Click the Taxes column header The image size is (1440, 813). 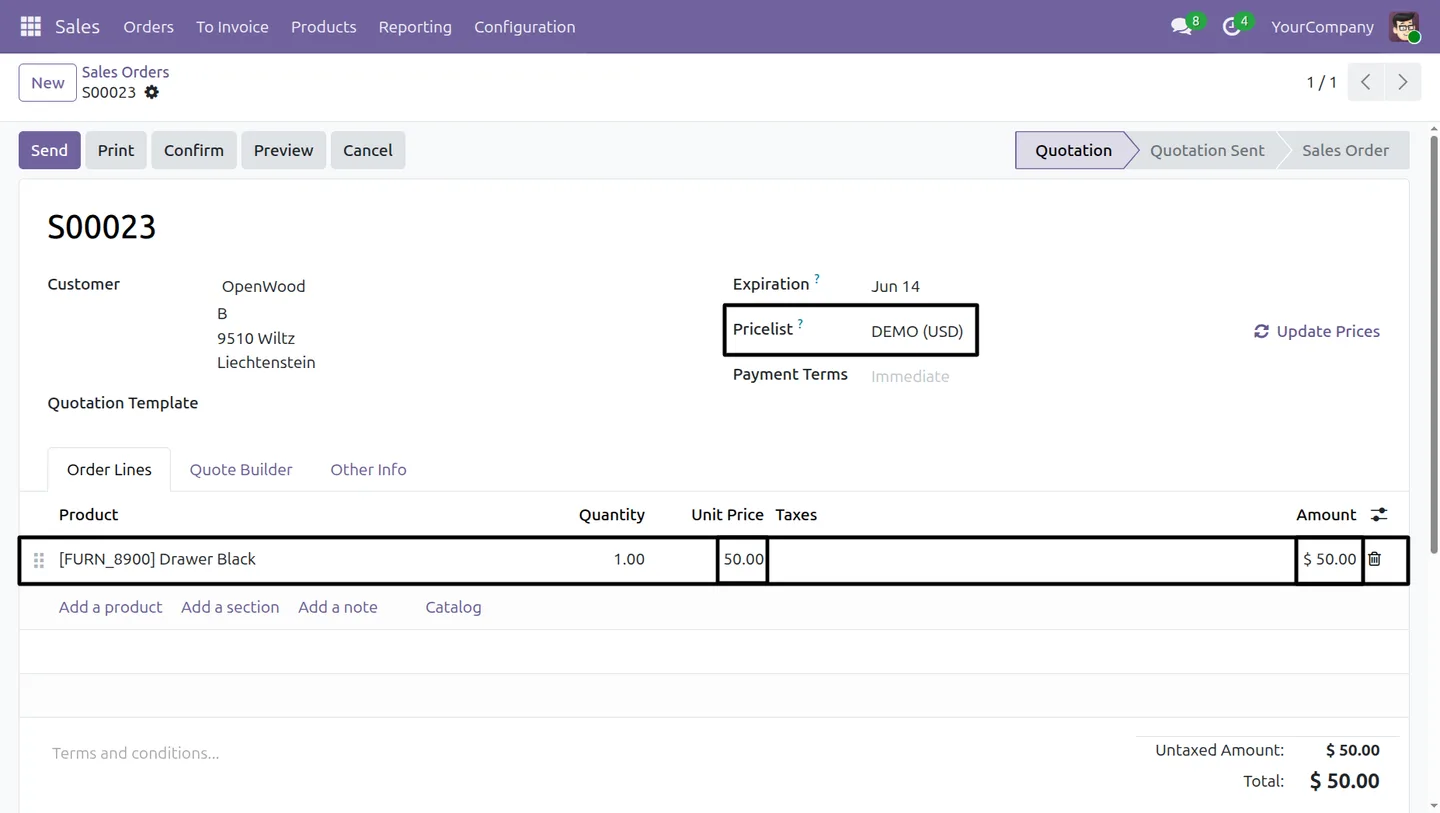click(x=796, y=515)
